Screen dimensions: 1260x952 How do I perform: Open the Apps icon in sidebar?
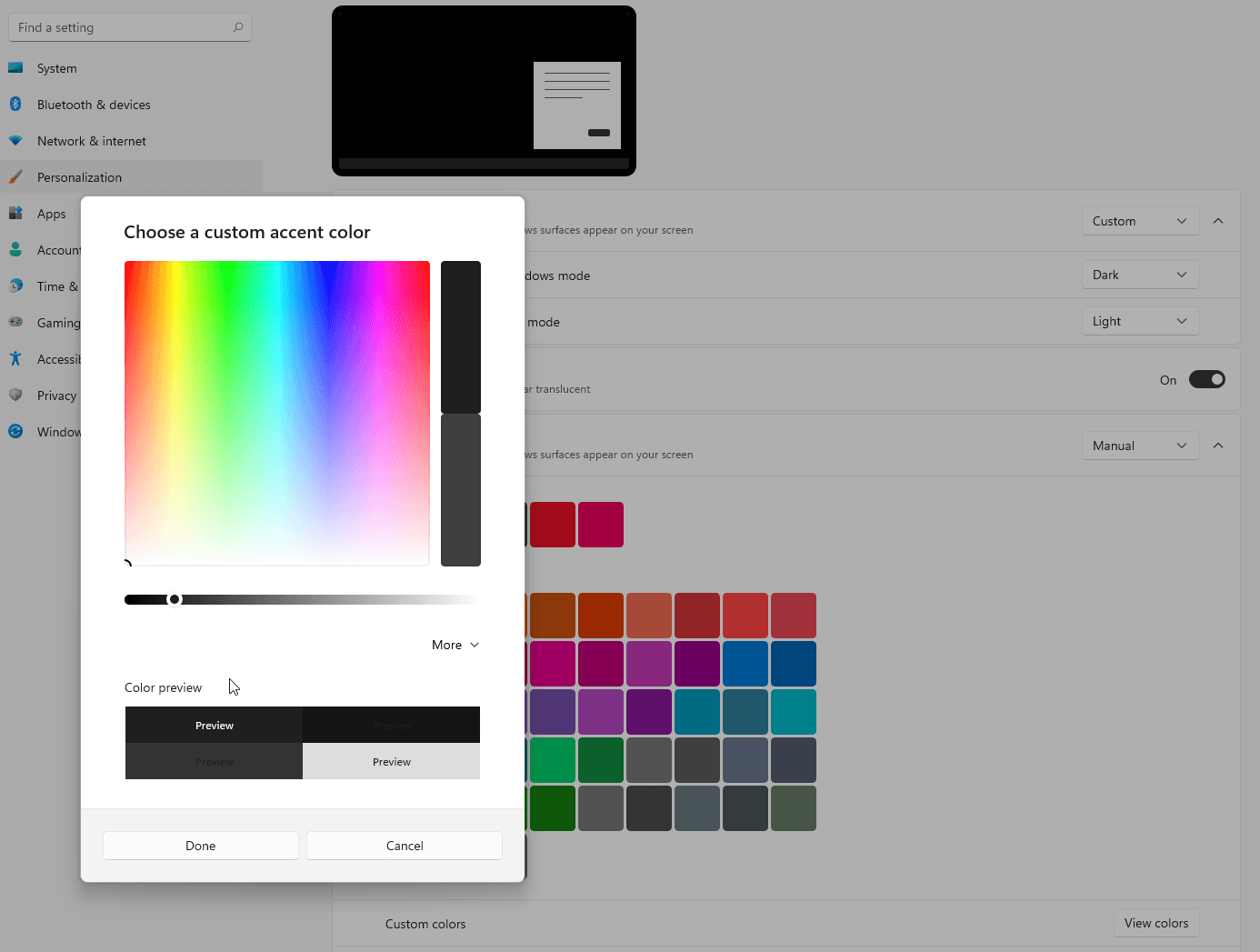[x=15, y=214]
